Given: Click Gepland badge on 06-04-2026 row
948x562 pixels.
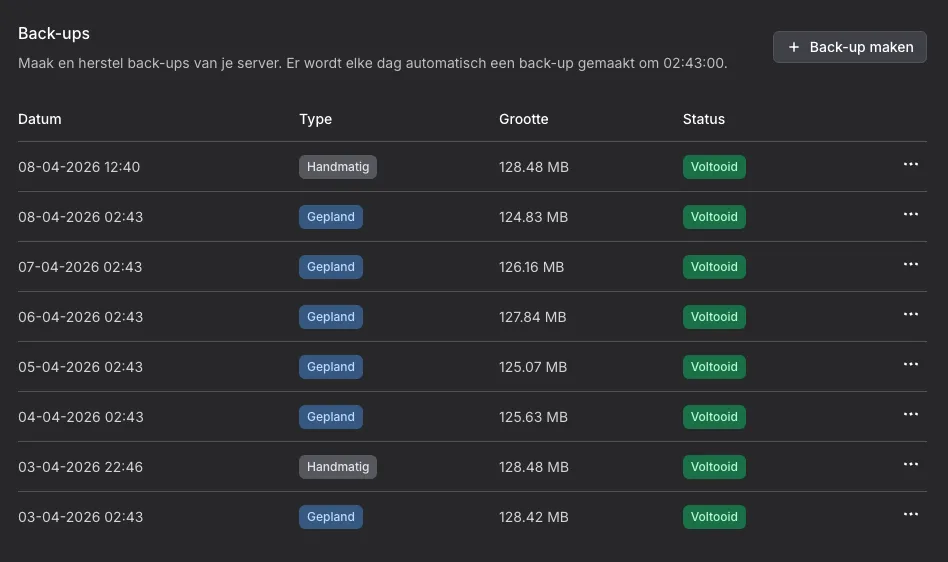Looking at the screenshot, I should point(331,317).
